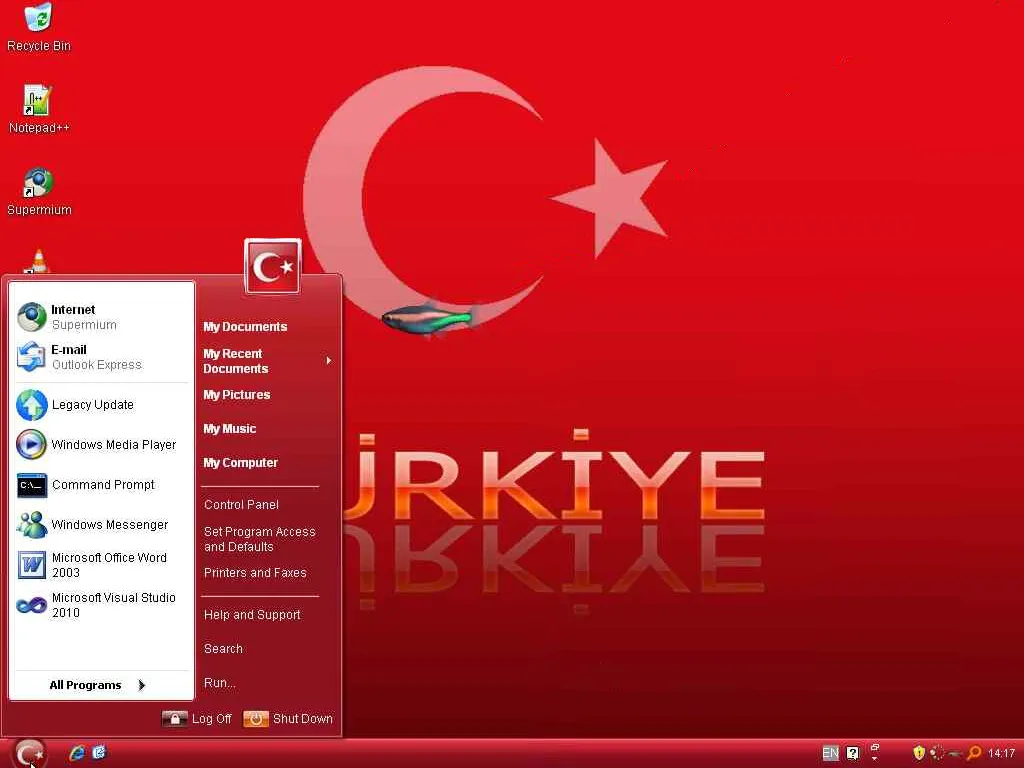Open Control Panel
The height and width of the screenshot is (768, 1024).
241,504
